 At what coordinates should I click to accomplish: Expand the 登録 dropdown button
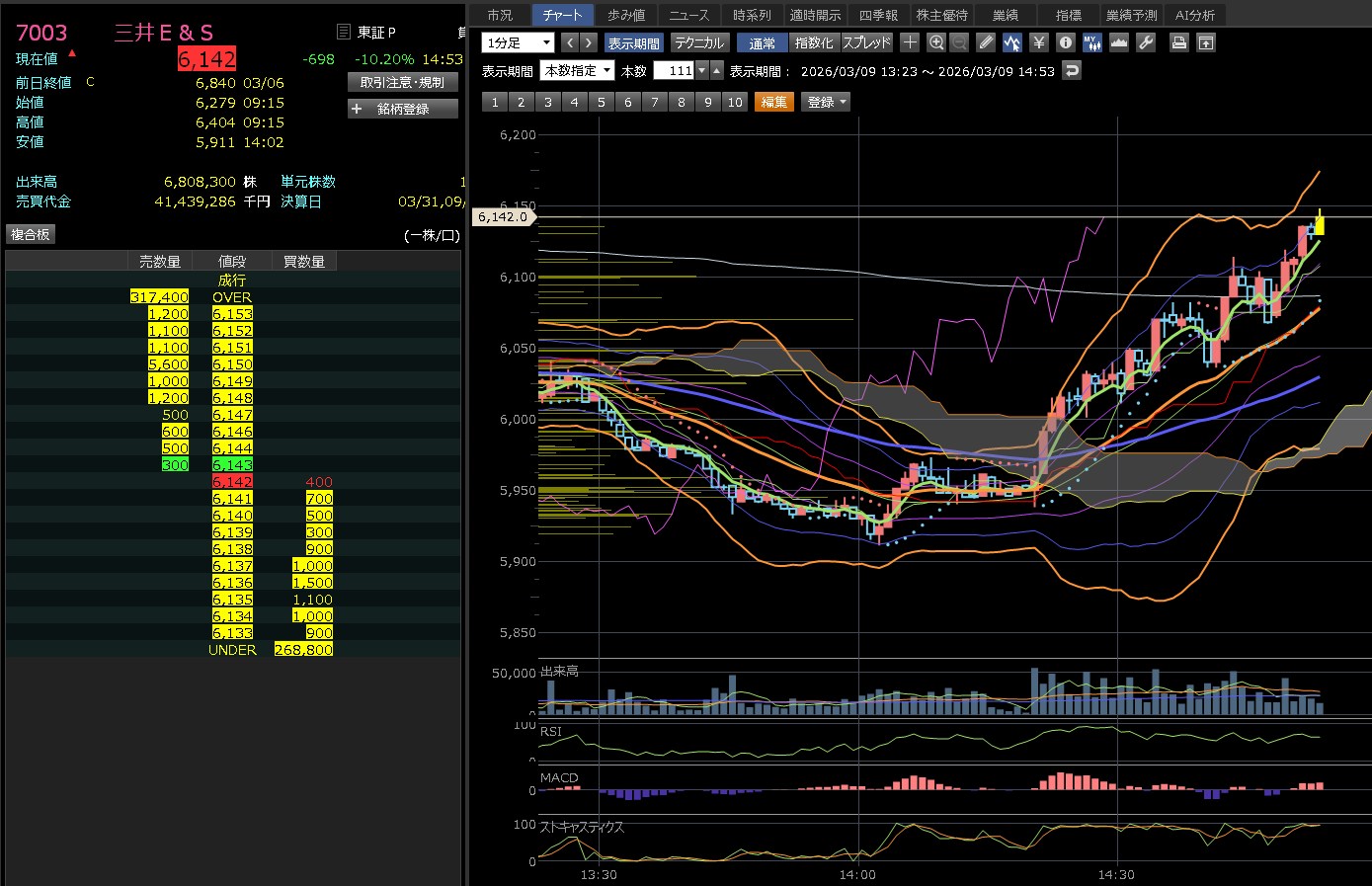(827, 102)
